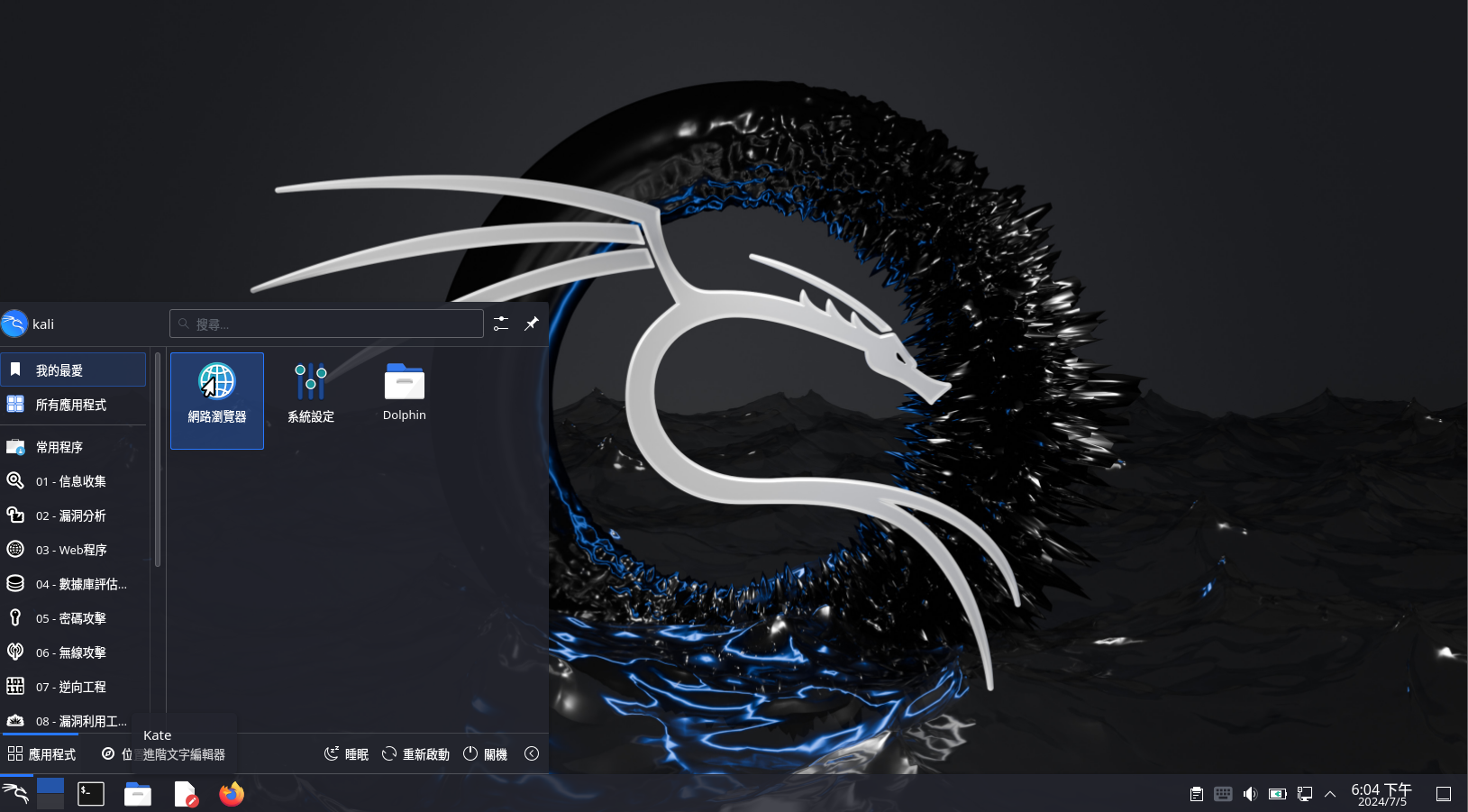Image resolution: width=1468 pixels, height=812 pixels.
Task: Open the clipboard tray icon
Action: click(x=1196, y=794)
